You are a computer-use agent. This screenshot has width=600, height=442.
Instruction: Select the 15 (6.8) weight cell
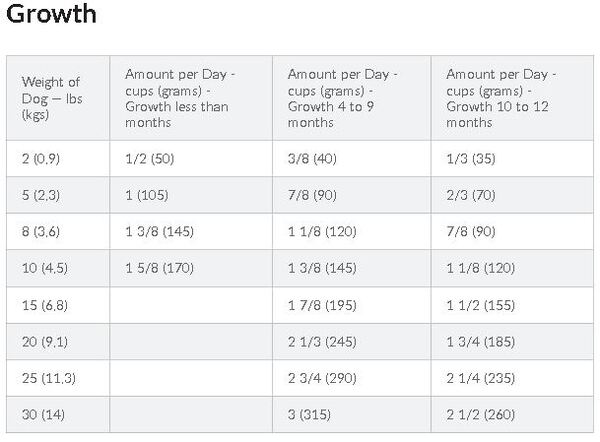(x=58, y=305)
